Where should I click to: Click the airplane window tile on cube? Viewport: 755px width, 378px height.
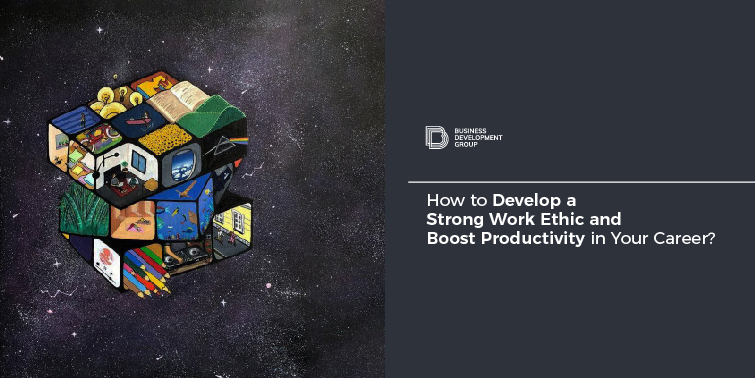pos(181,165)
